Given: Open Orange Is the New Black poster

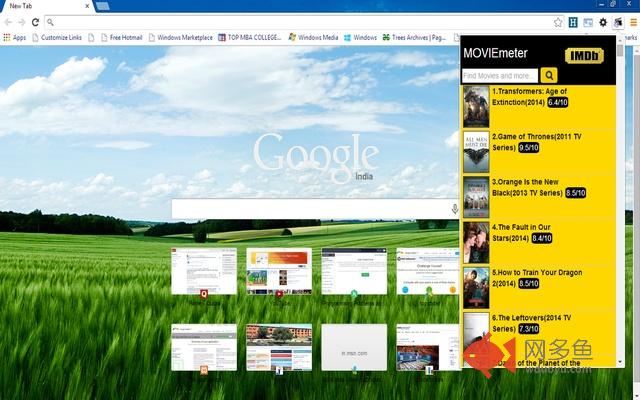Looking at the screenshot, I should point(476,198).
